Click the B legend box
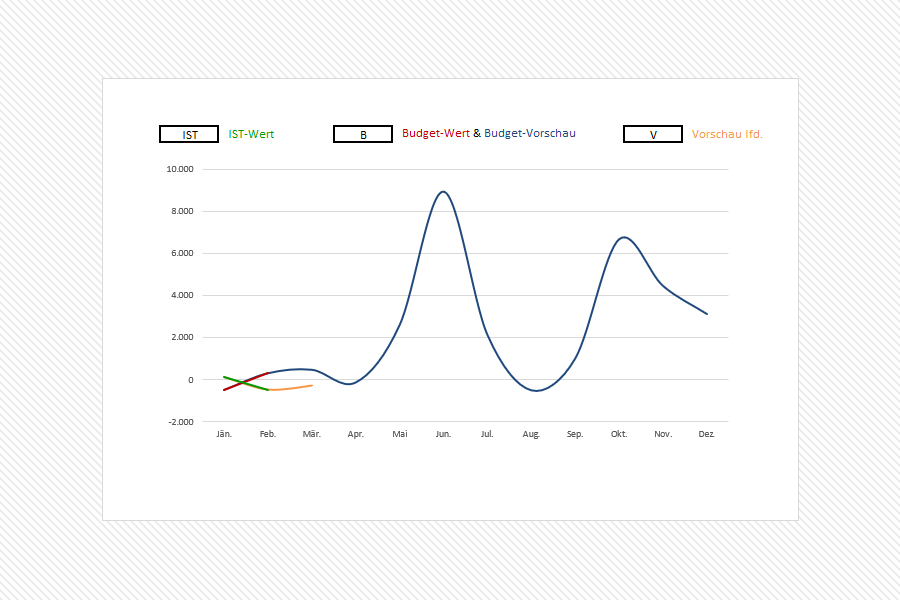 [x=362, y=134]
